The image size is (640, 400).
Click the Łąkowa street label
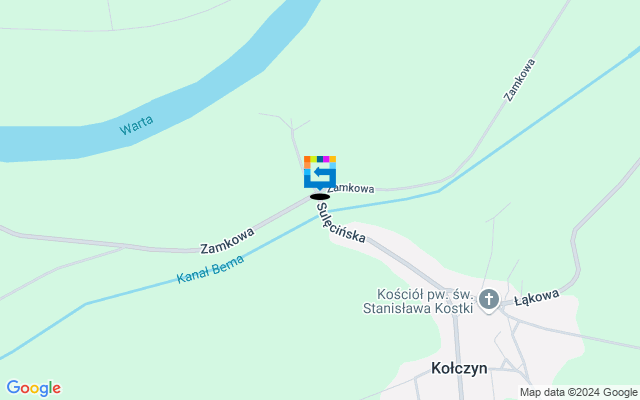[536, 298]
